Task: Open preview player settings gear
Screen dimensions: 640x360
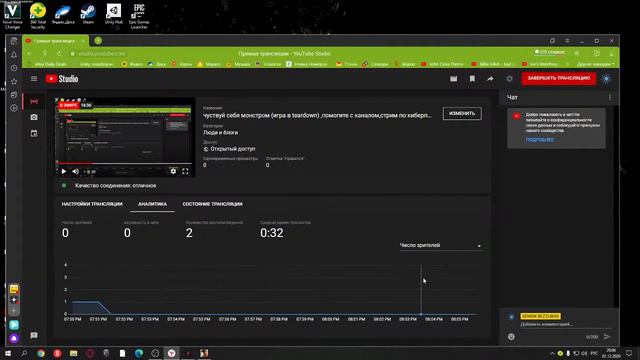Action: coord(173,171)
